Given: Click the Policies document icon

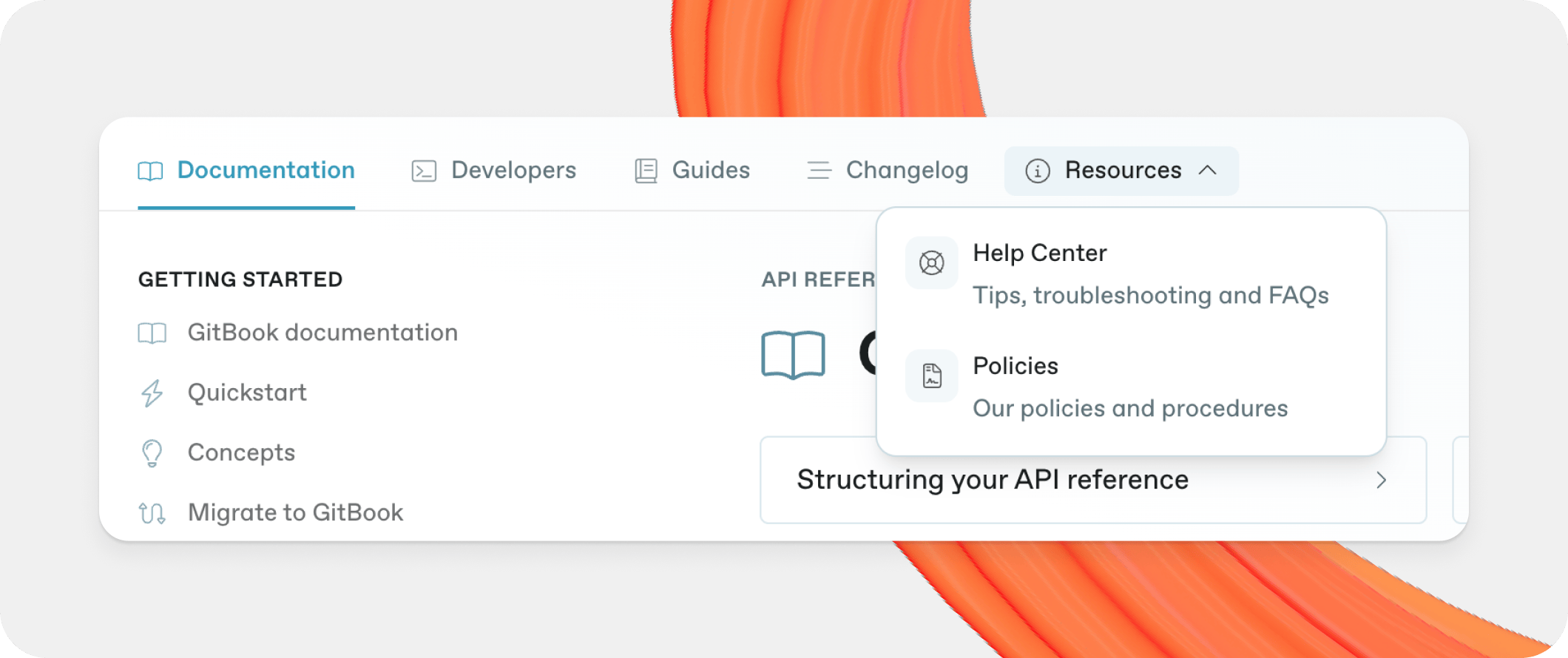Looking at the screenshot, I should pos(931,376).
